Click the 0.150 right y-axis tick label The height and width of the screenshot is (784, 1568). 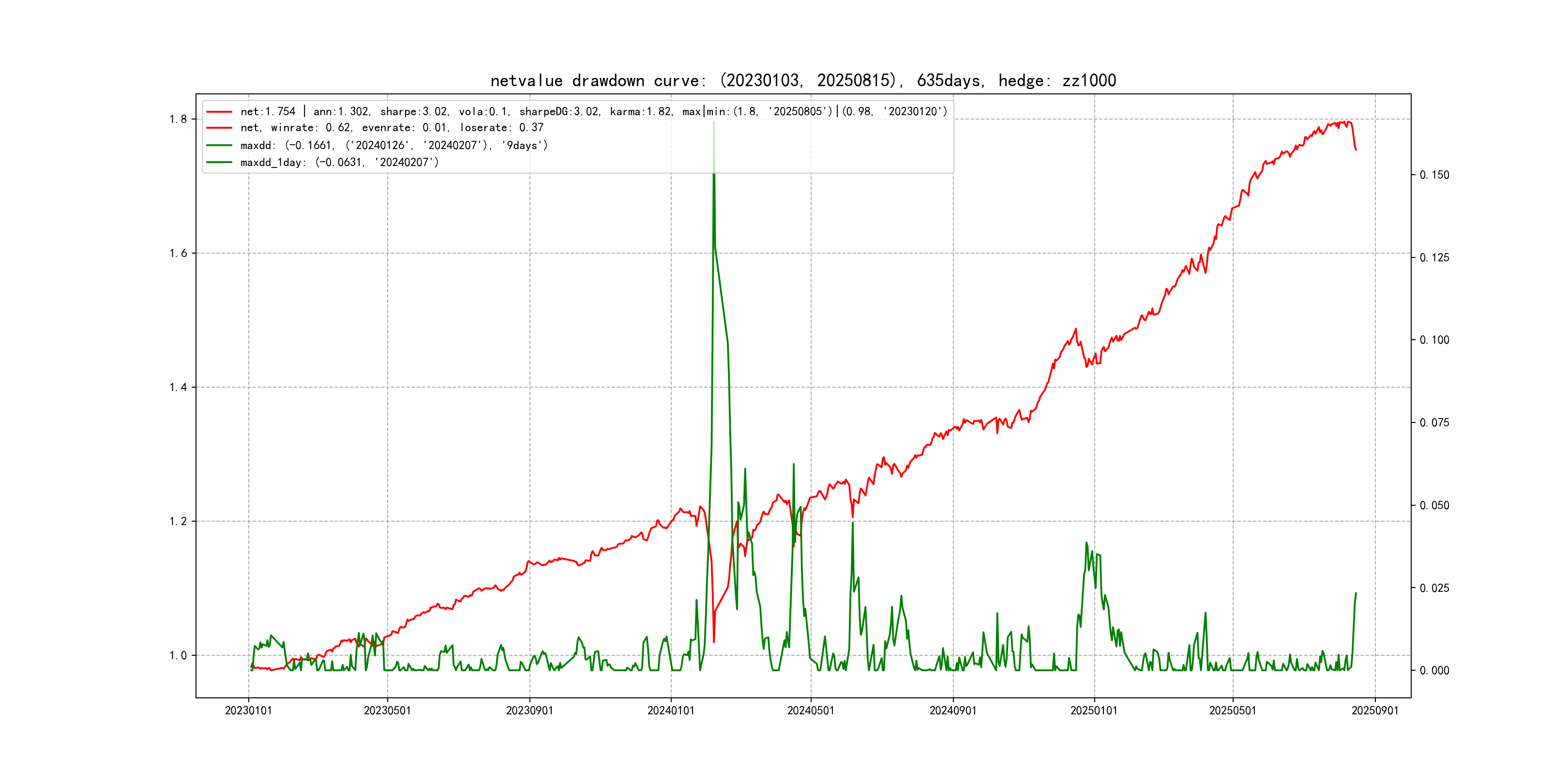[x=1434, y=175]
